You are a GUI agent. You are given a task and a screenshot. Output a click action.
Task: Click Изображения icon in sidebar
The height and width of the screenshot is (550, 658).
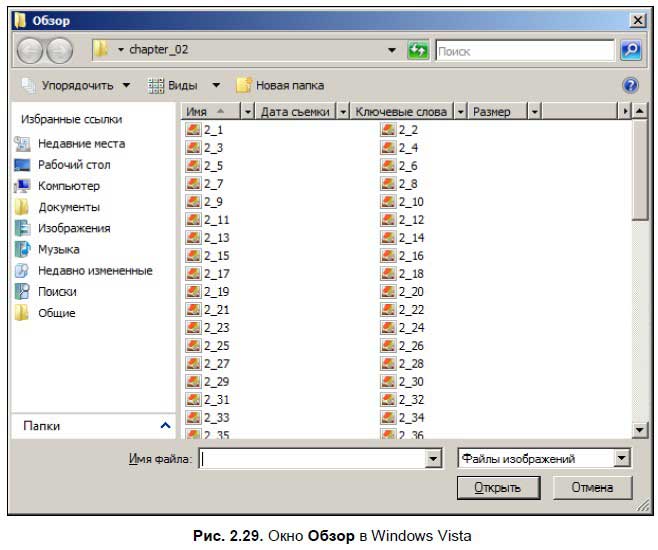[22, 228]
